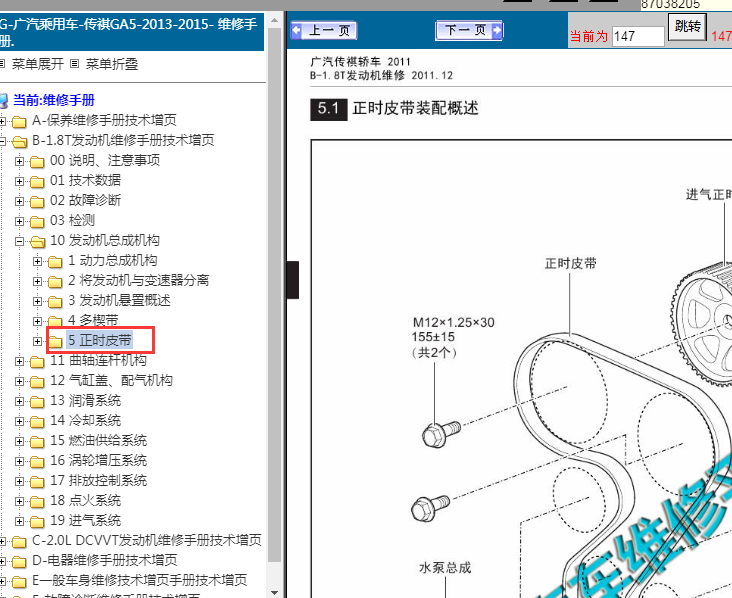
Task: Open 2 将发动机与变速器分离 tree item
Action: tap(139, 280)
